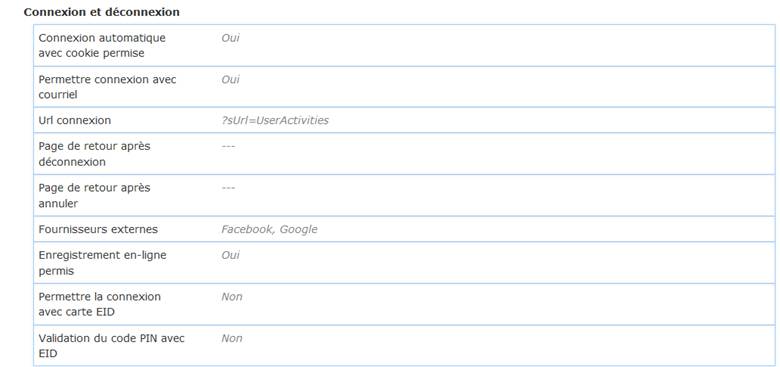
Task: Select the 'Page de retour après annuler' label
Action: click(94, 195)
